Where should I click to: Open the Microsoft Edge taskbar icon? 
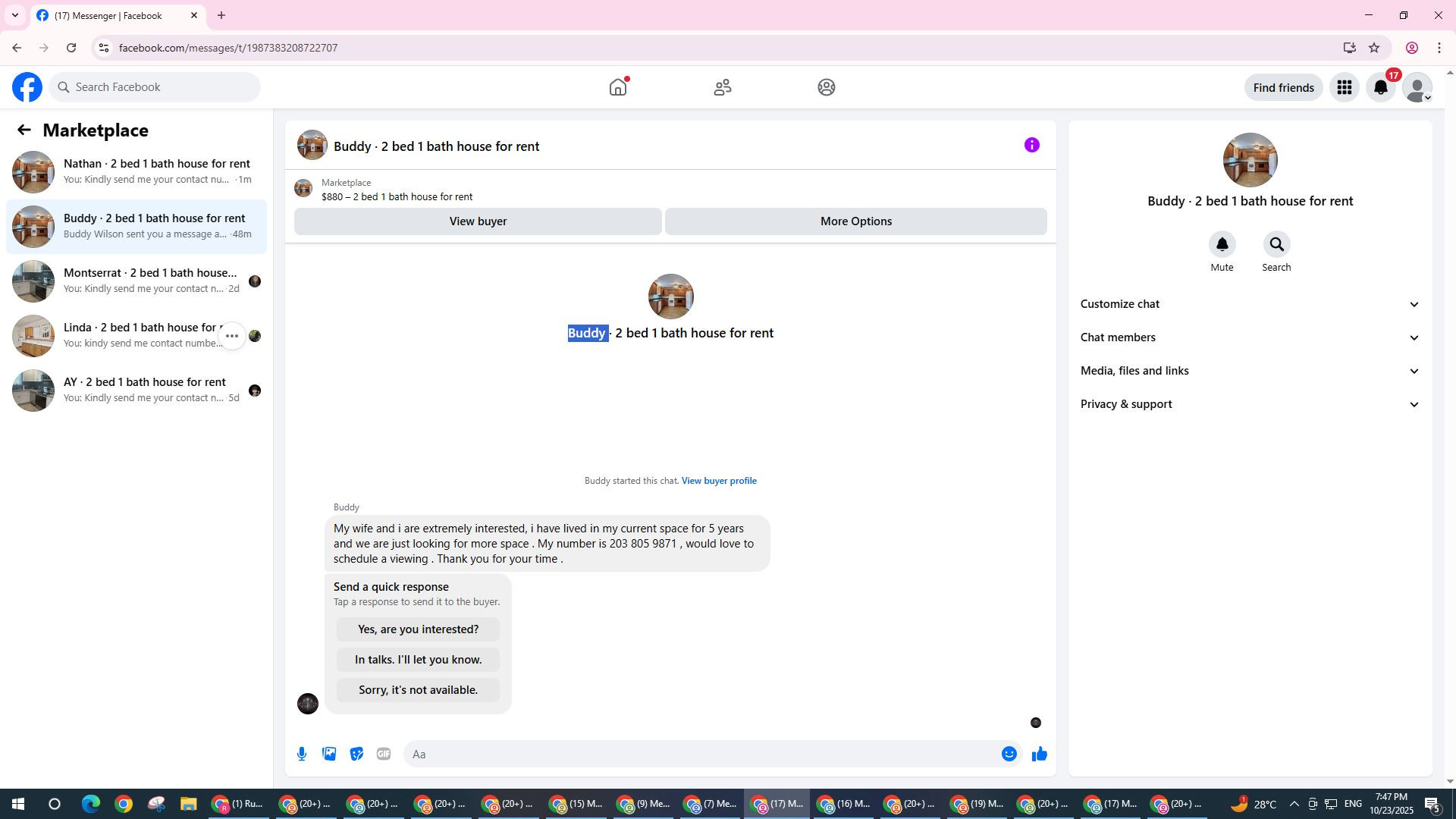[x=90, y=804]
